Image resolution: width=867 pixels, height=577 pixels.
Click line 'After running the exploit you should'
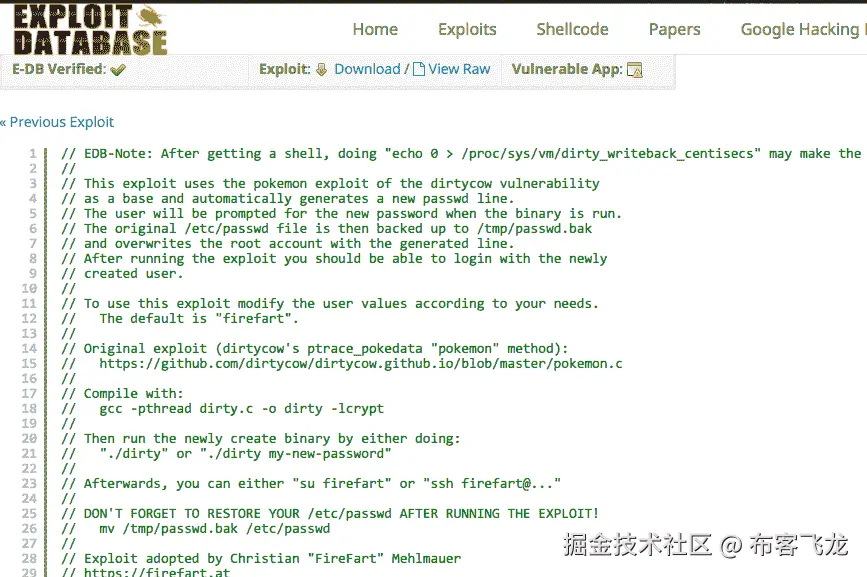coord(334,258)
